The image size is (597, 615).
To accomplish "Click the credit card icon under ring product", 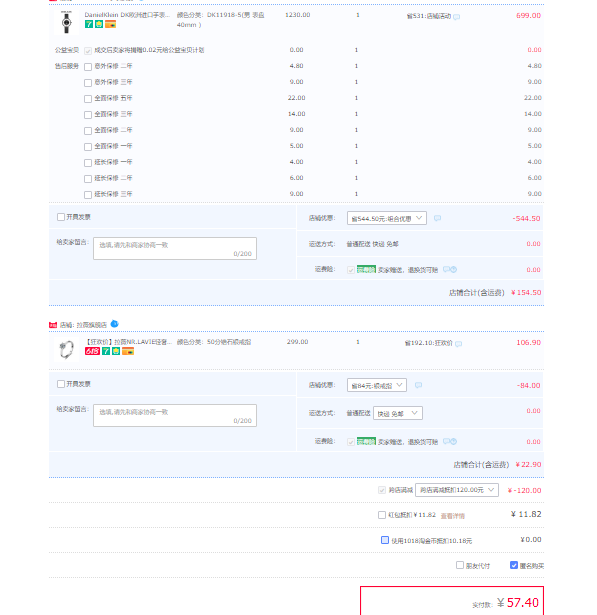I will tap(128, 351).
